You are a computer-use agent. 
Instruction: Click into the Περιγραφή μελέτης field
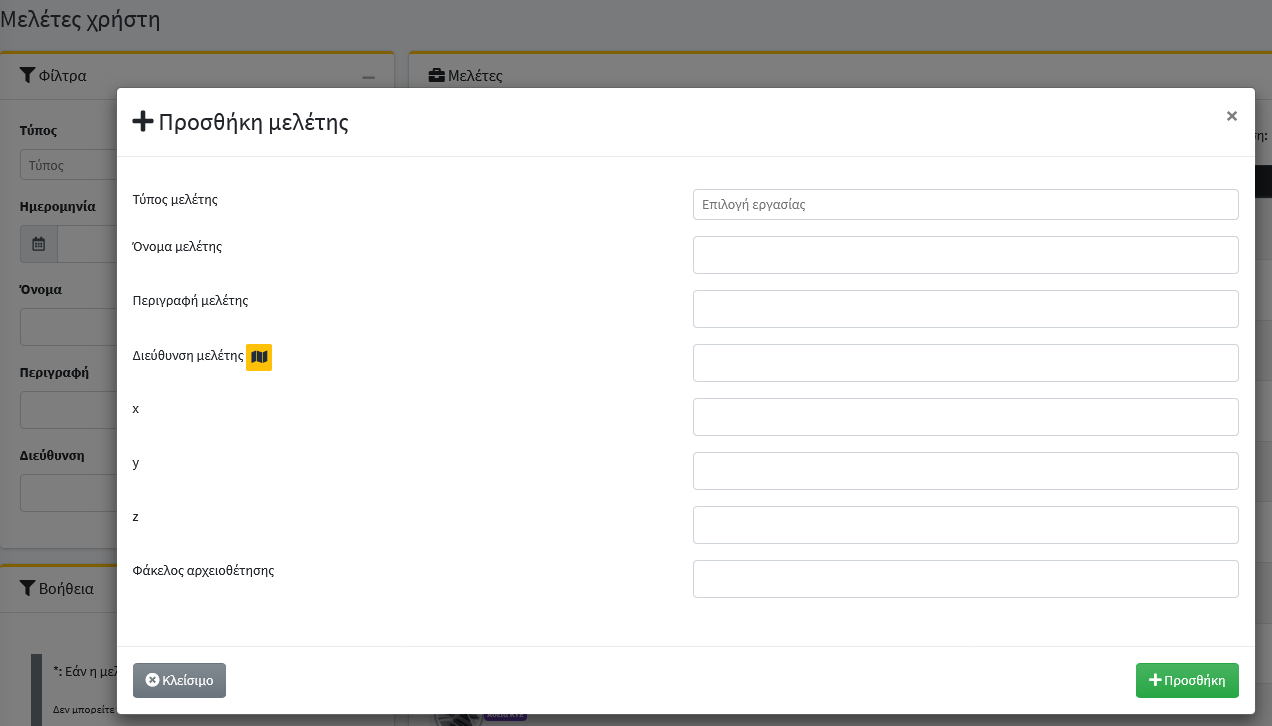coord(965,309)
